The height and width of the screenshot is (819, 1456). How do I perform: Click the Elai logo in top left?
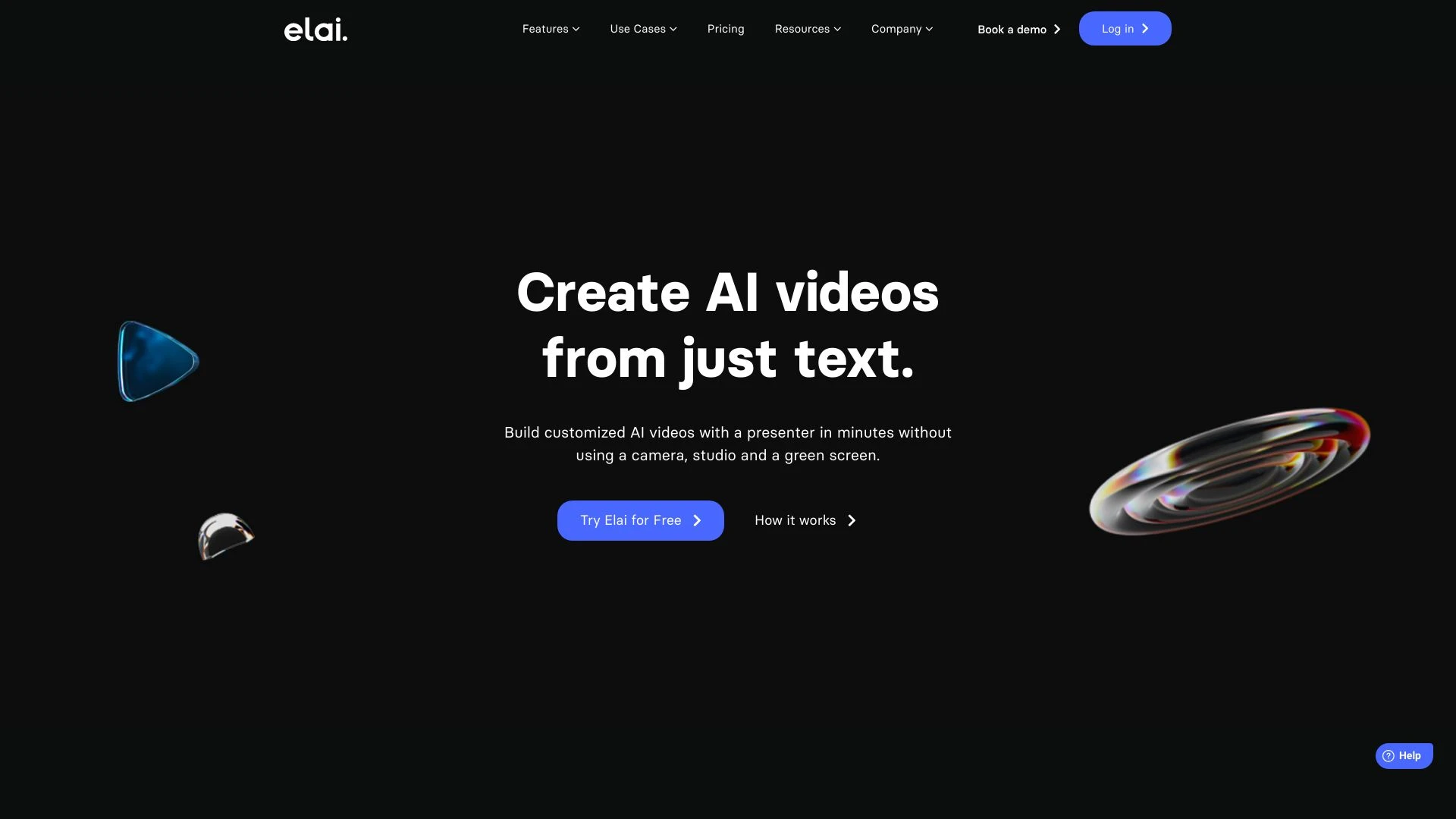coord(315,28)
